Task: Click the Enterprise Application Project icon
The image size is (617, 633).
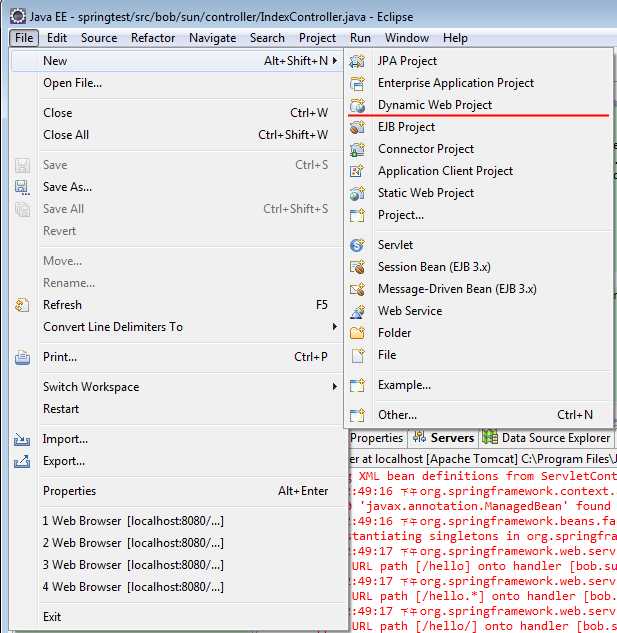Action: [x=357, y=83]
